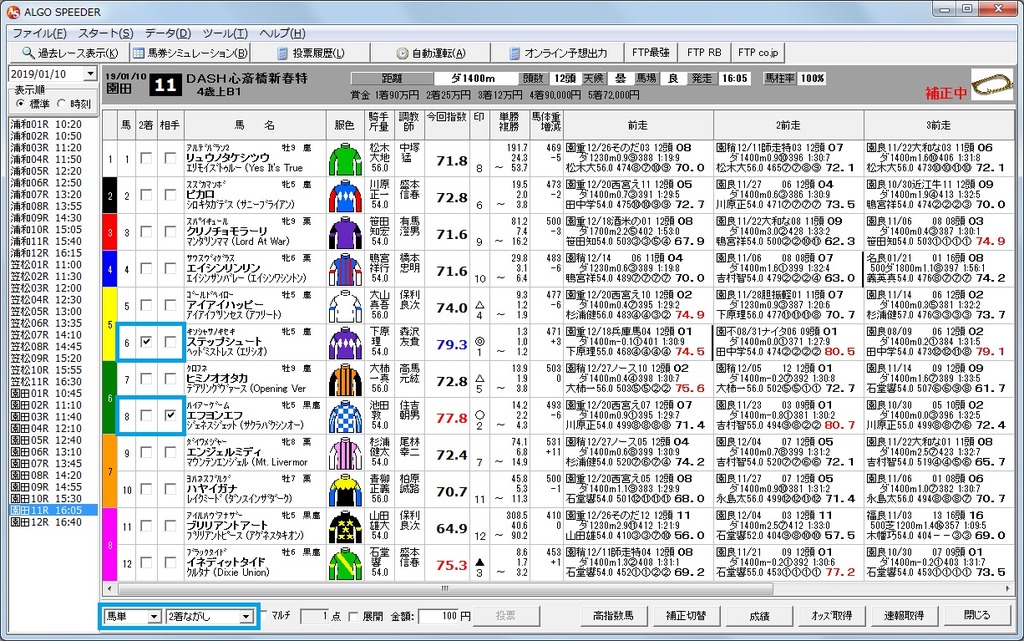Click the 高指数馬 button
The width and height of the screenshot is (1024, 641).
tap(613, 616)
